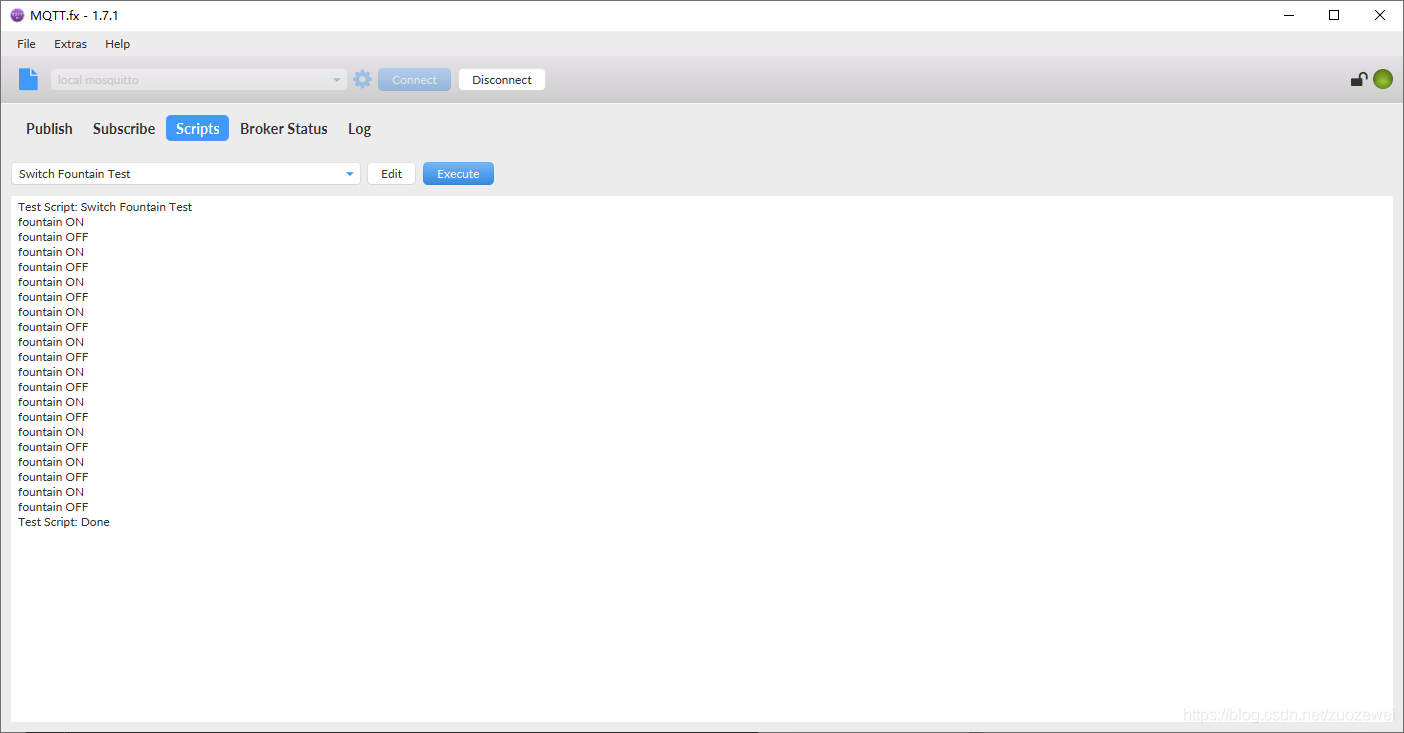Run the script with Execute button
This screenshot has height=733, width=1404.
pyautogui.click(x=458, y=174)
